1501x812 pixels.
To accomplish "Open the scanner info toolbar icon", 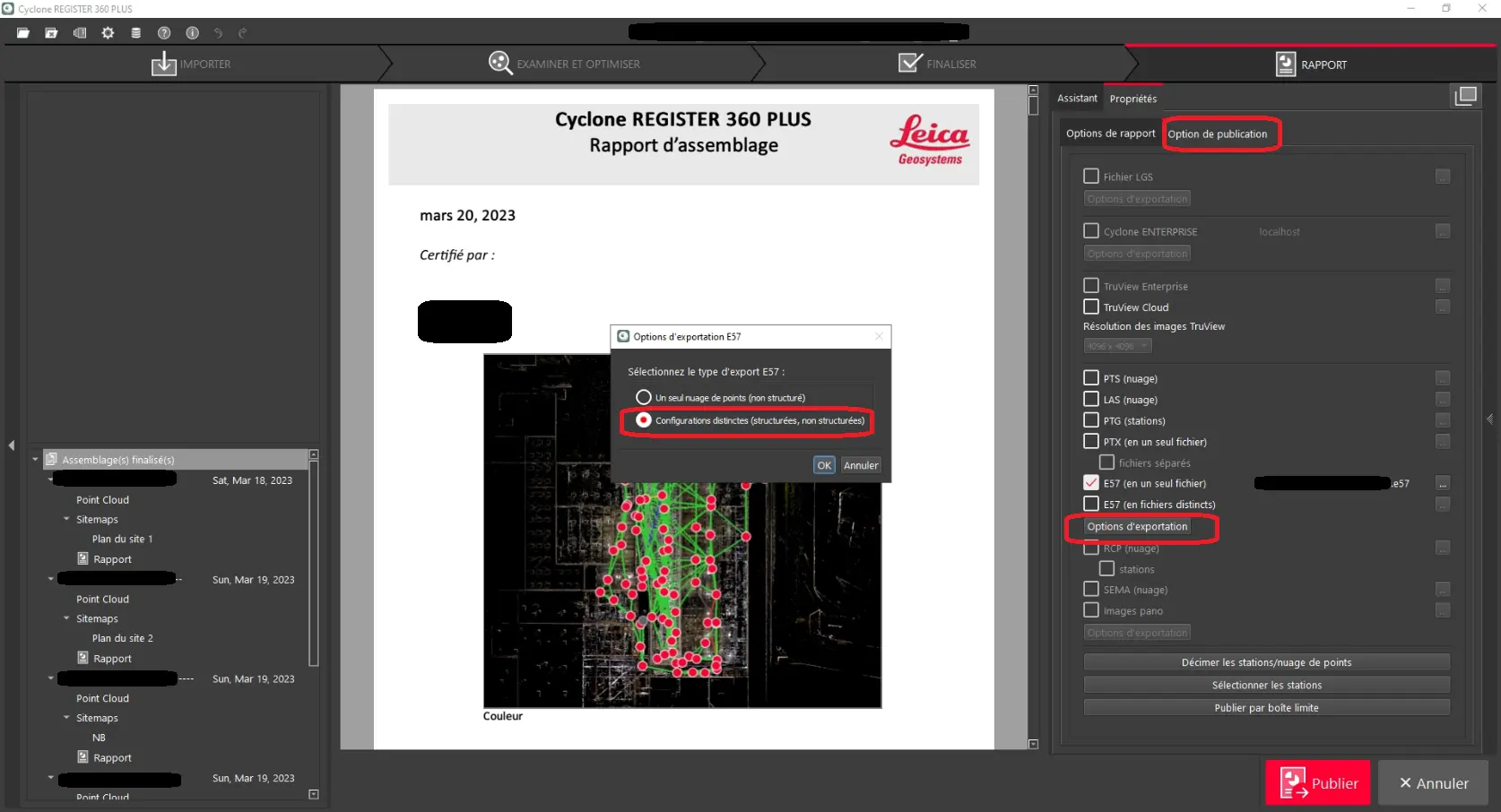I will click(80, 33).
